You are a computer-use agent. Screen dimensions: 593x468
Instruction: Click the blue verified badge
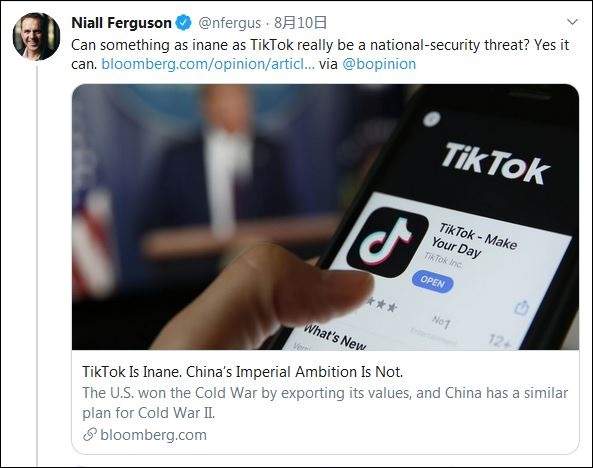pyautogui.click(x=184, y=23)
